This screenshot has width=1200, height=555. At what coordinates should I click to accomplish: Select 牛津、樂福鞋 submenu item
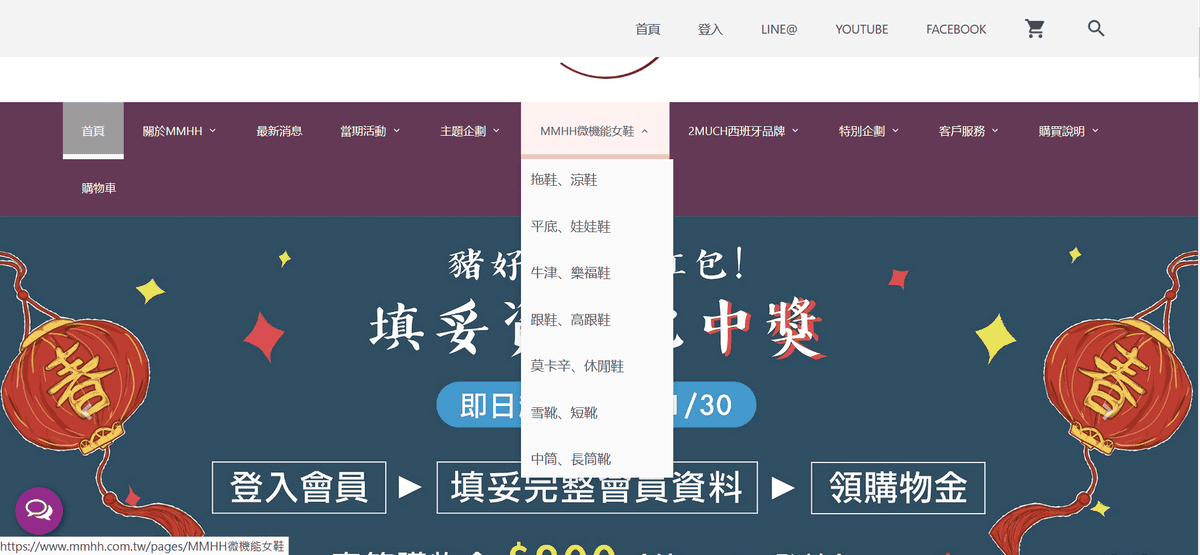[570, 273]
